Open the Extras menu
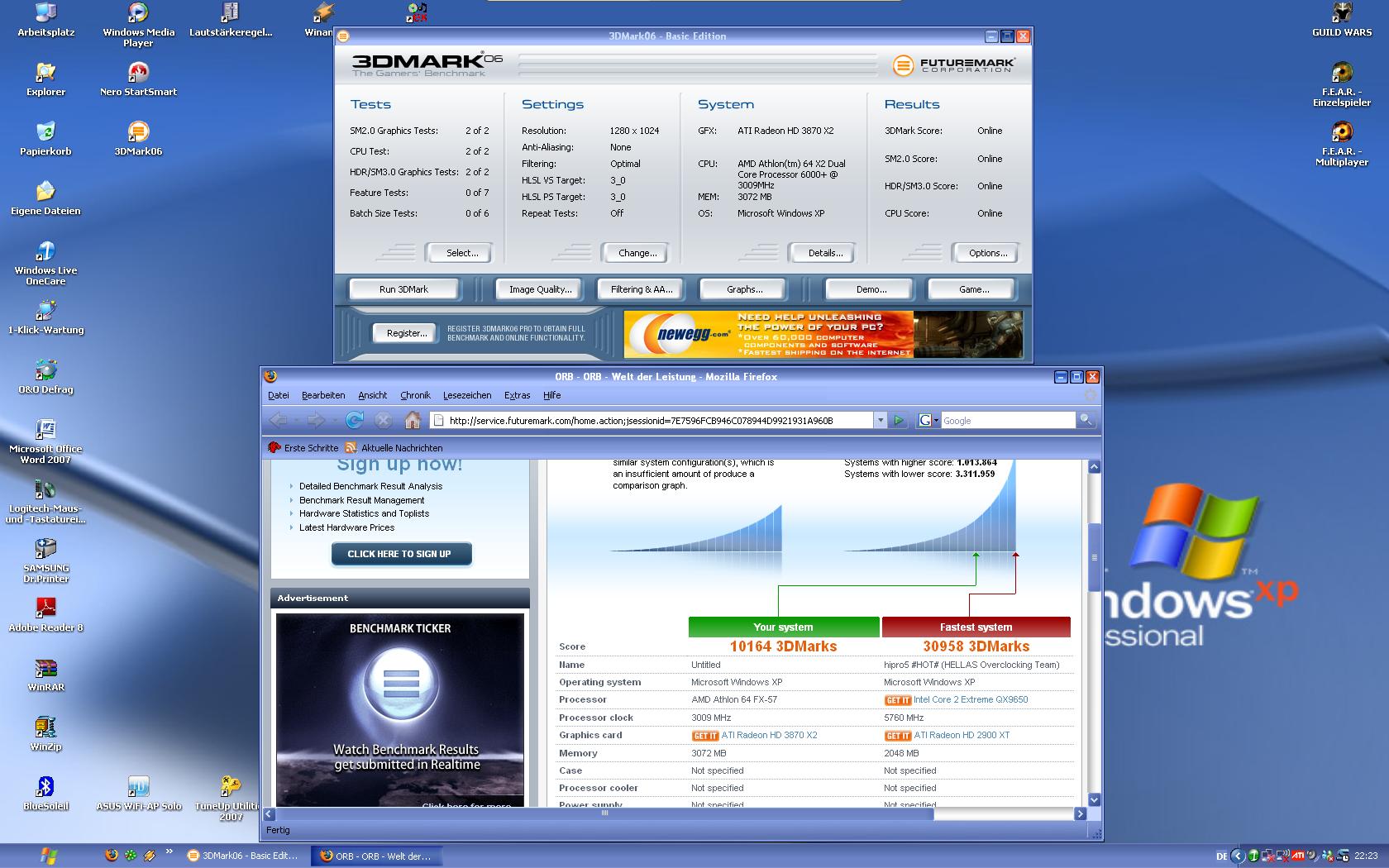 [518, 395]
